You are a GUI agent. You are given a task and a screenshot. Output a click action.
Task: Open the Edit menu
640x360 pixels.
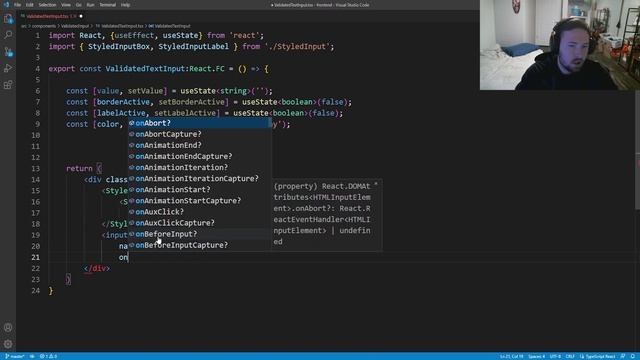pyautogui.click(x=30, y=5)
